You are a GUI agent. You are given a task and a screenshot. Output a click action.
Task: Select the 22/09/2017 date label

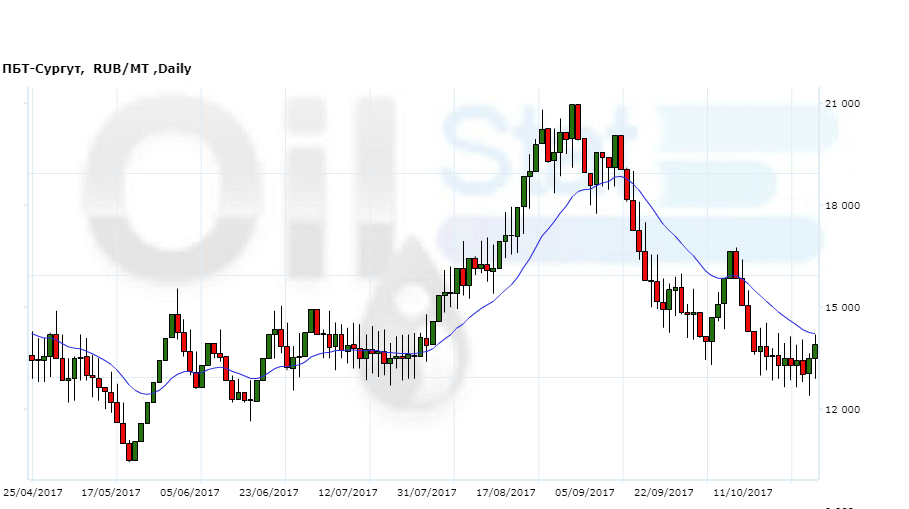click(664, 493)
